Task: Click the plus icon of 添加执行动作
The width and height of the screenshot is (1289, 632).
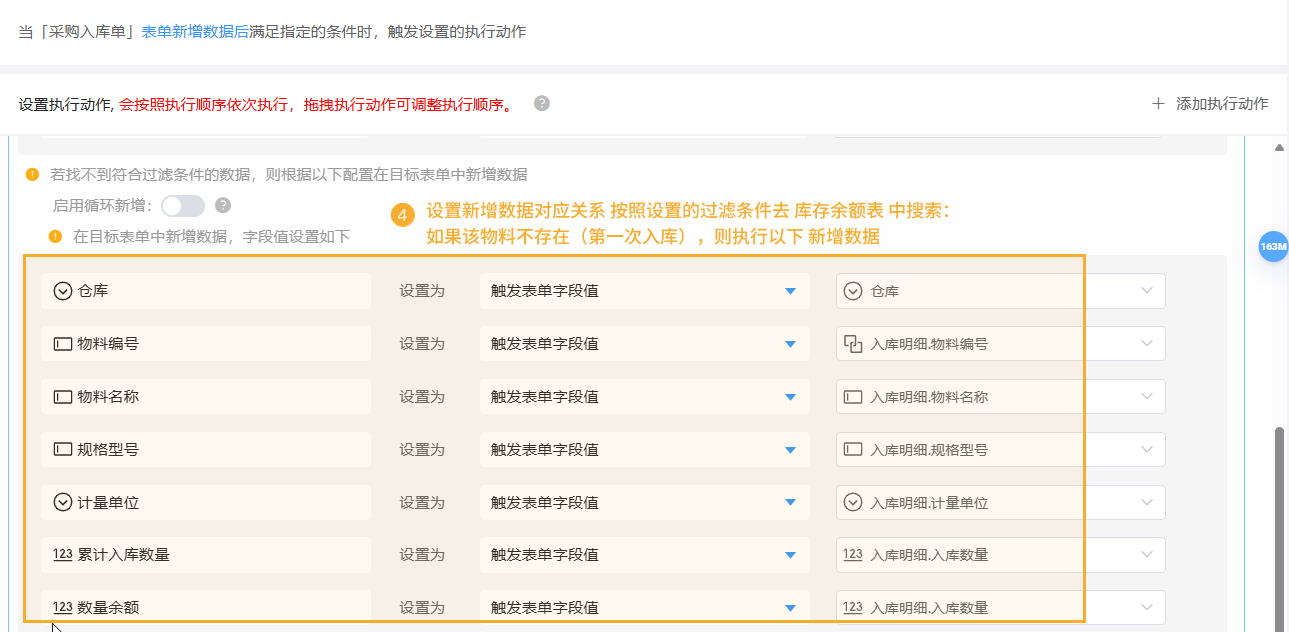Action: click(x=1158, y=103)
